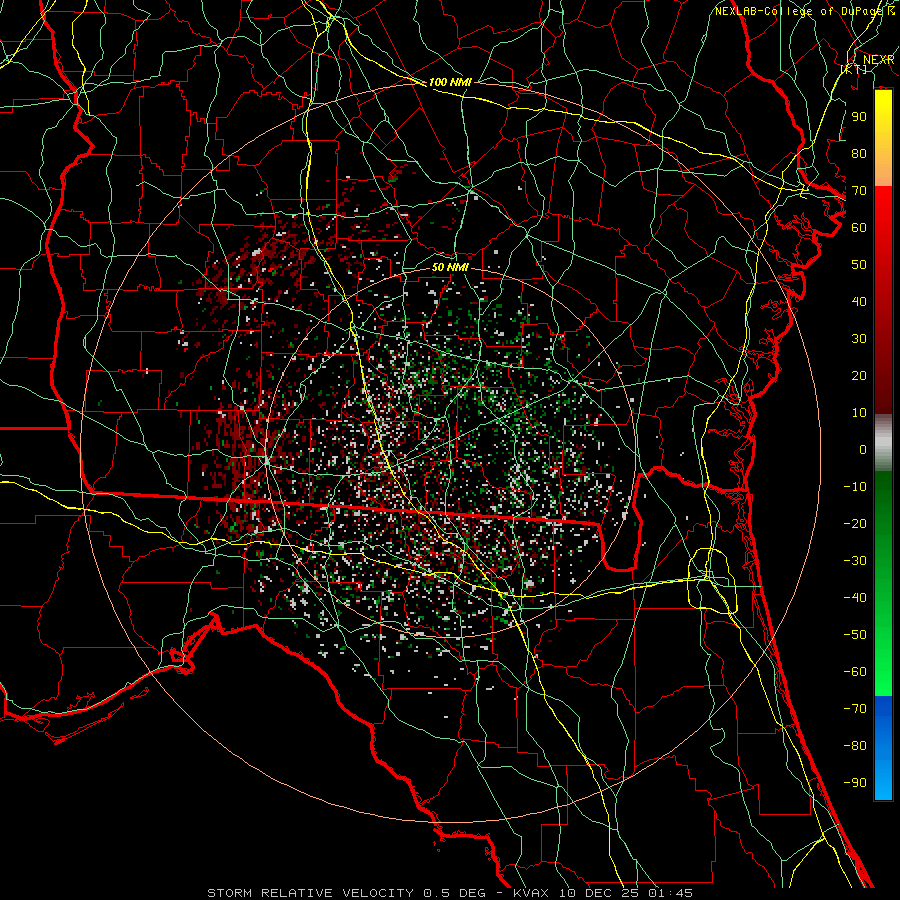Pick the gray zero-velocity segment of color bar
The width and height of the screenshot is (900, 900).
pyautogui.click(x=883, y=443)
